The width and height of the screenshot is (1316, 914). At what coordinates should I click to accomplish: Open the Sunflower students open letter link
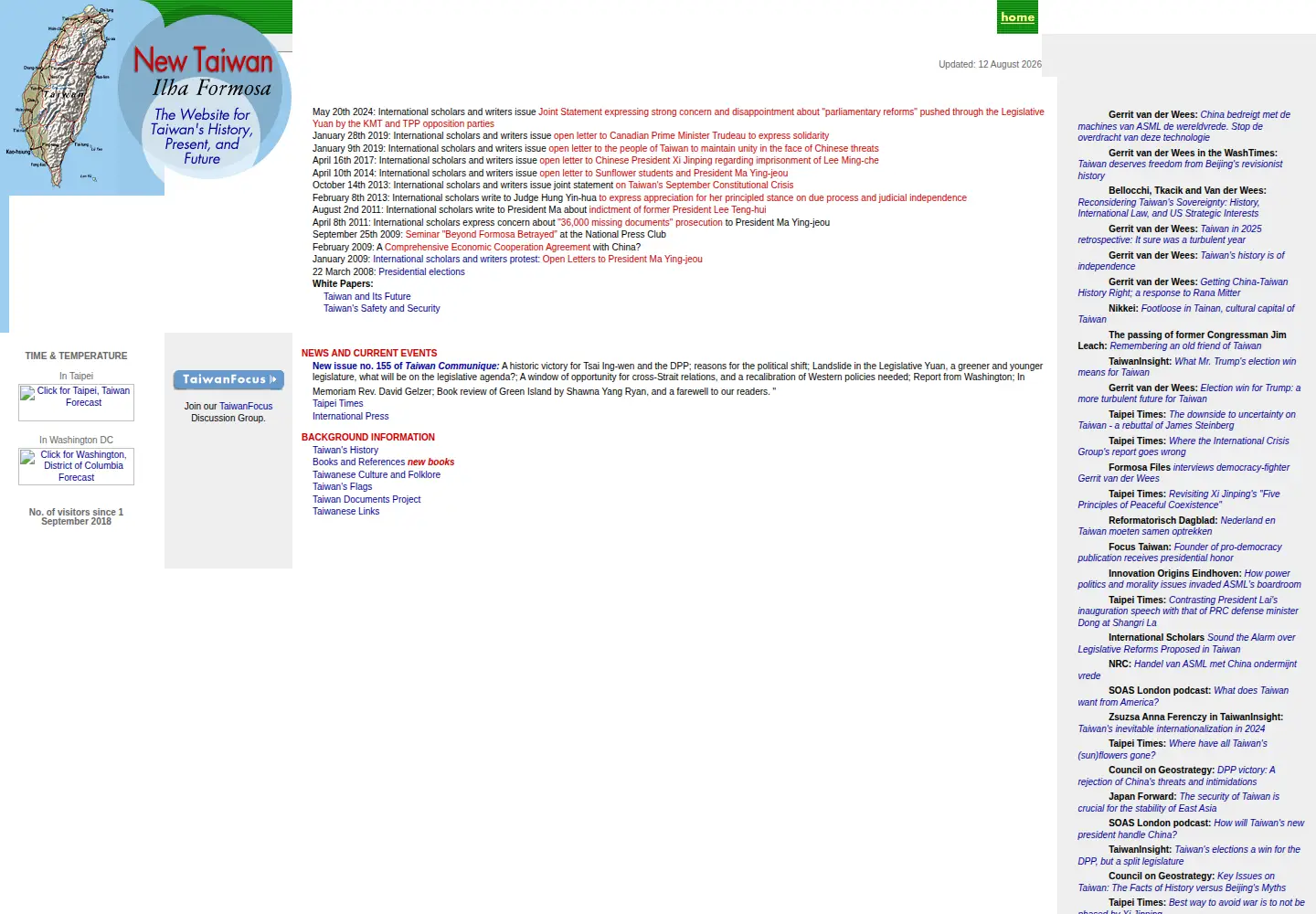[663, 173]
